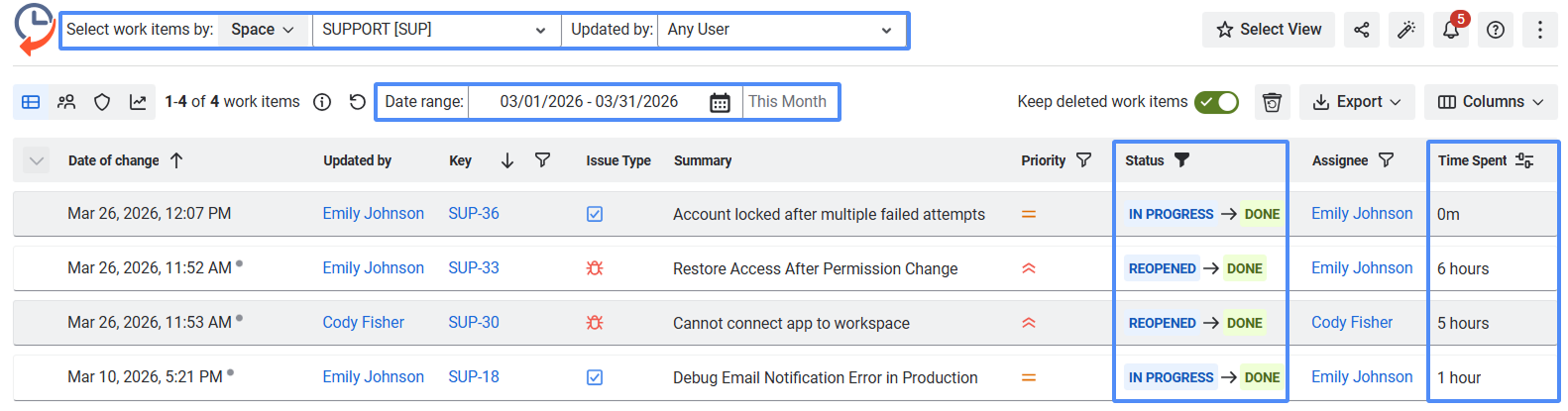
Task: Click the REOPENED status badge for SUP-33
Action: pyautogui.click(x=1162, y=268)
